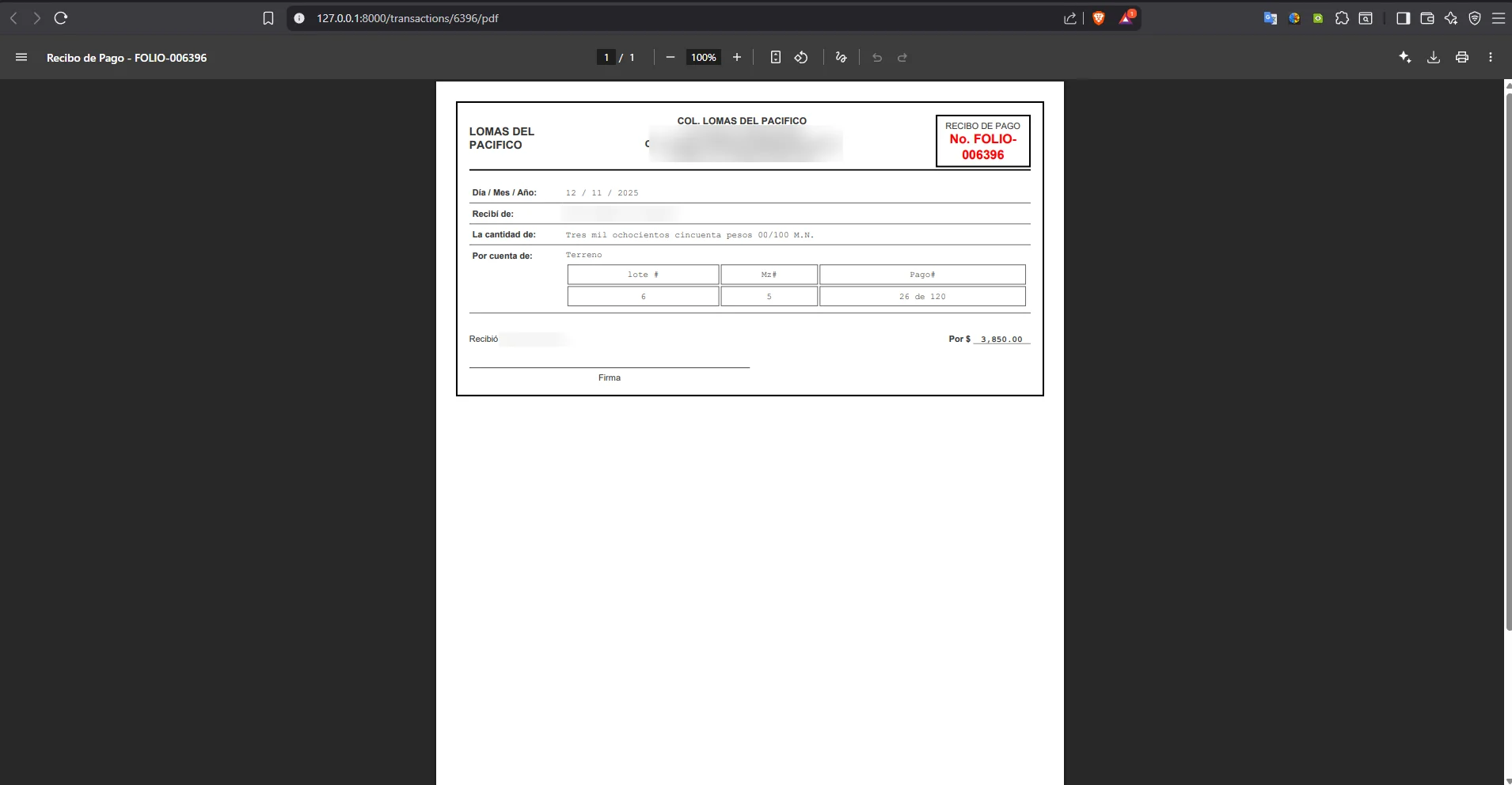Click the share page icon in address bar

[x=1070, y=18]
